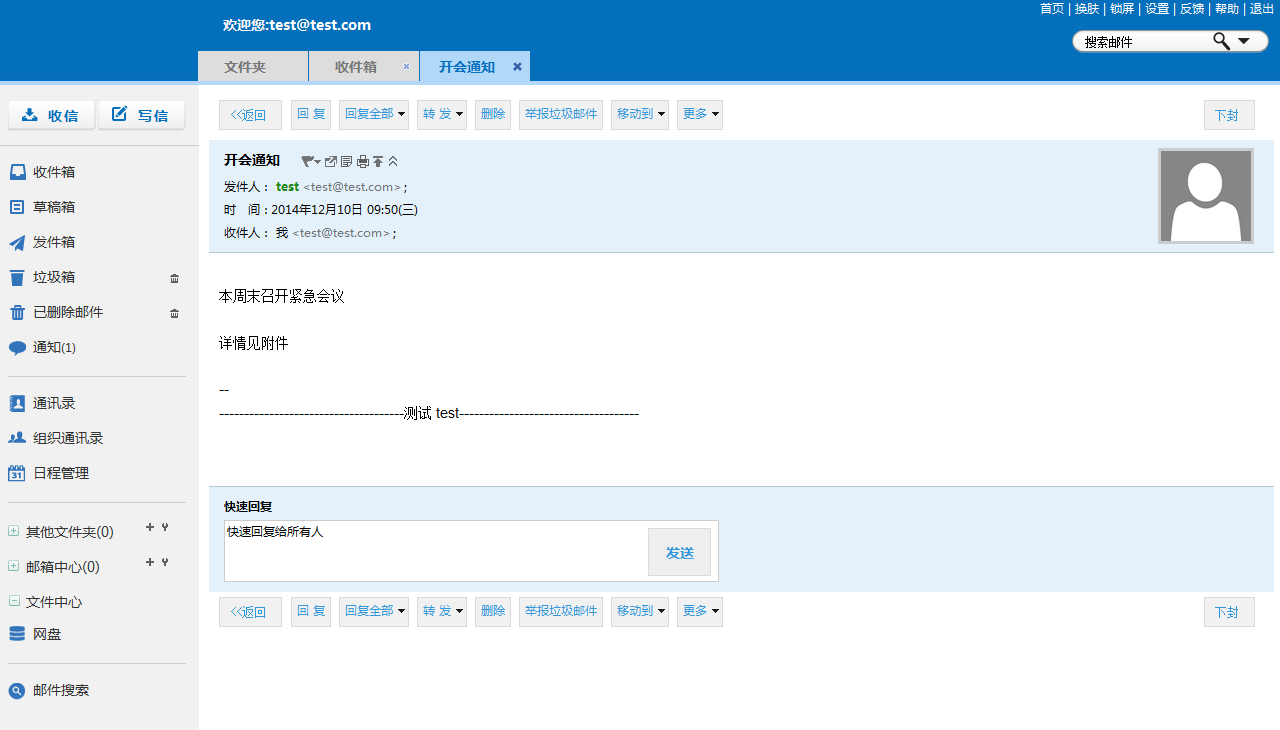Click the print icon beside the email subject
The width and height of the screenshot is (1280, 730).
tap(363, 162)
